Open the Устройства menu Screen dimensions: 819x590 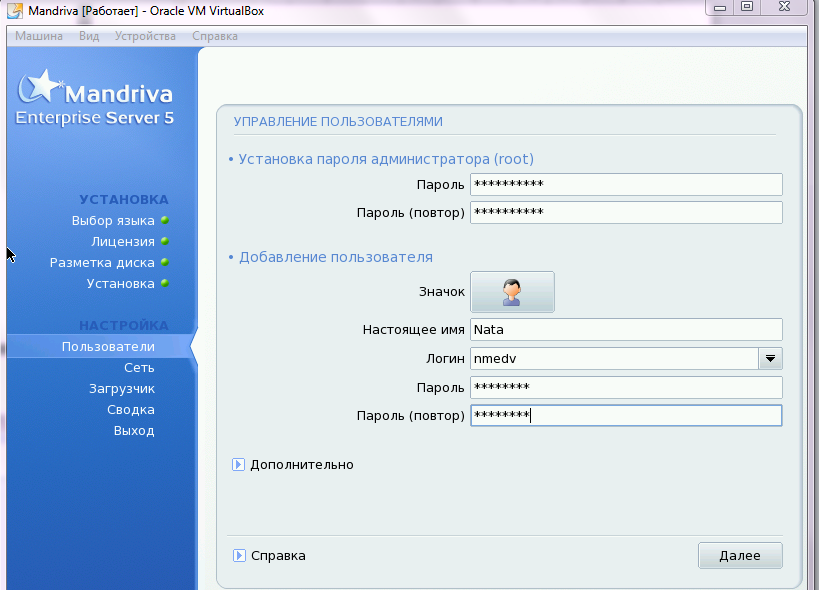pos(145,36)
